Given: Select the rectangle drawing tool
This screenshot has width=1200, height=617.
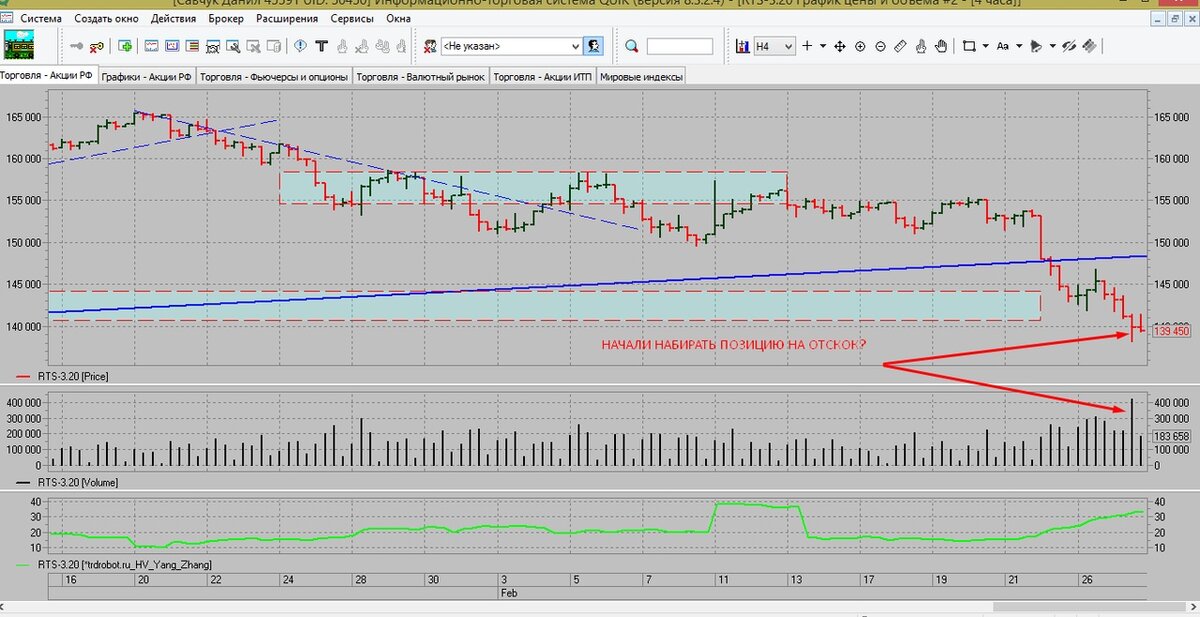Looking at the screenshot, I should (x=969, y=46).
